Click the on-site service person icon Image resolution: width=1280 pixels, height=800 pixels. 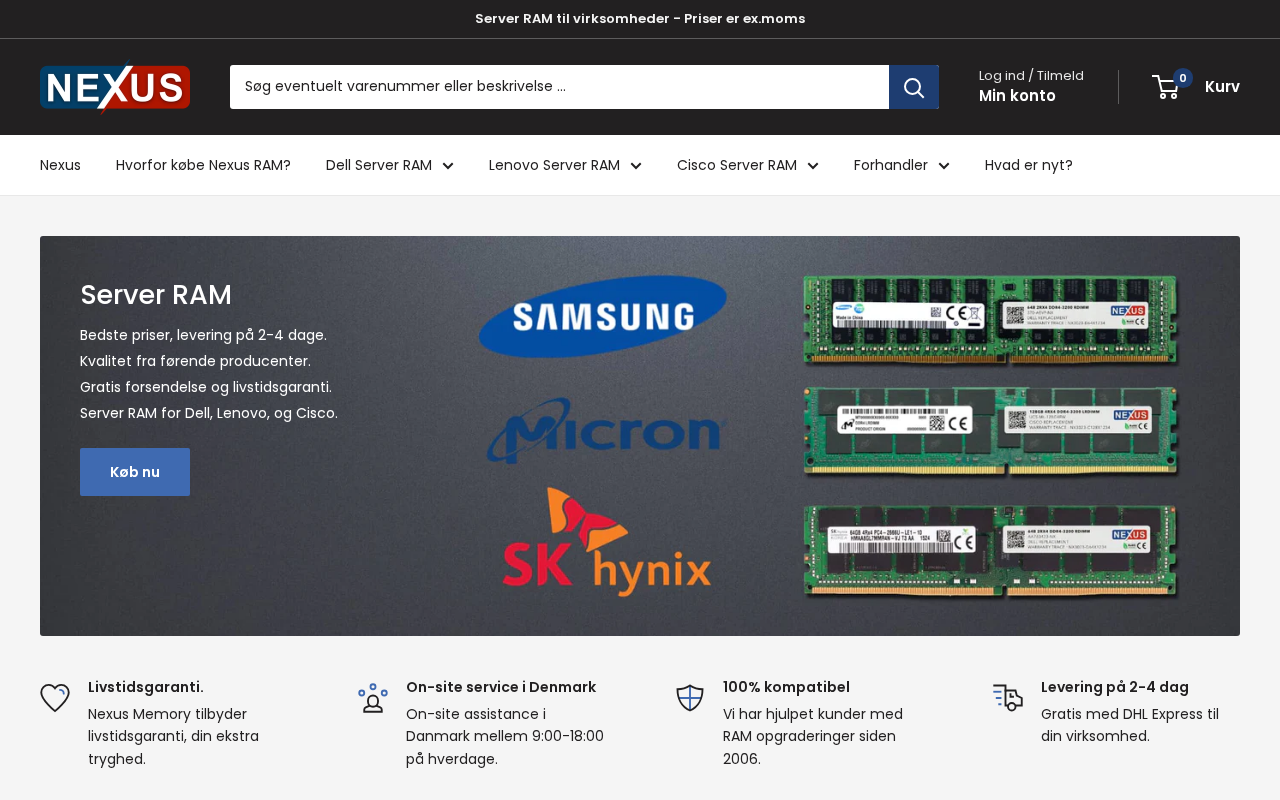click(373, 697)
